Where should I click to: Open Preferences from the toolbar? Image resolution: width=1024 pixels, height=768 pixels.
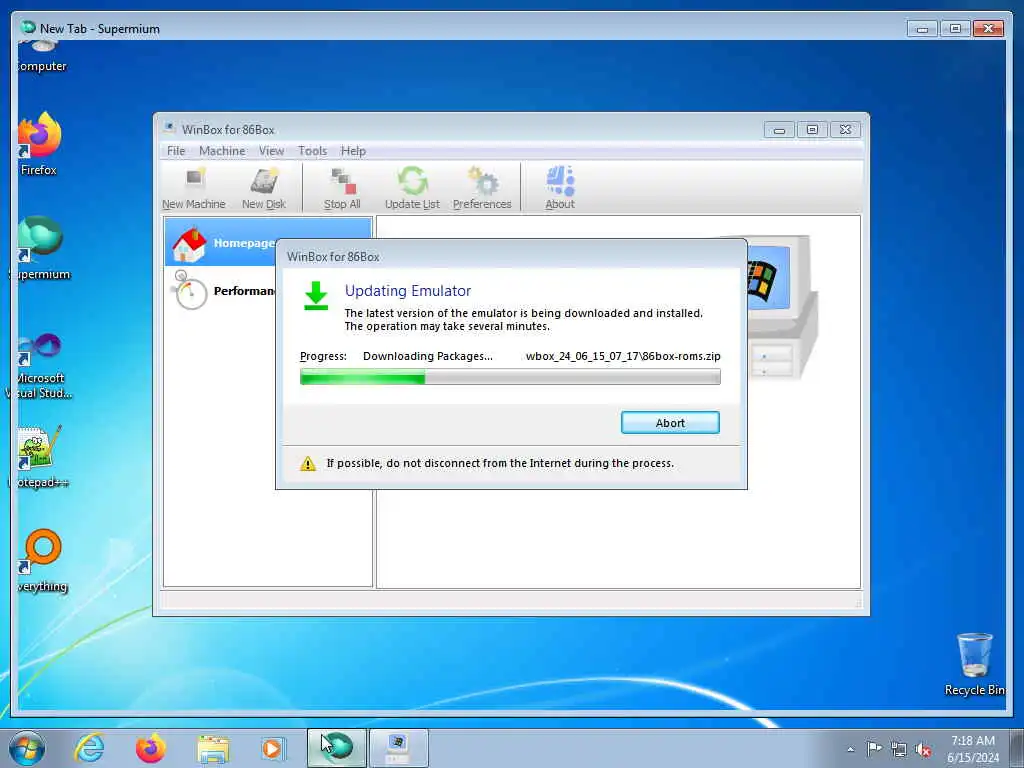pyautogui.click(x=482, y=188)
